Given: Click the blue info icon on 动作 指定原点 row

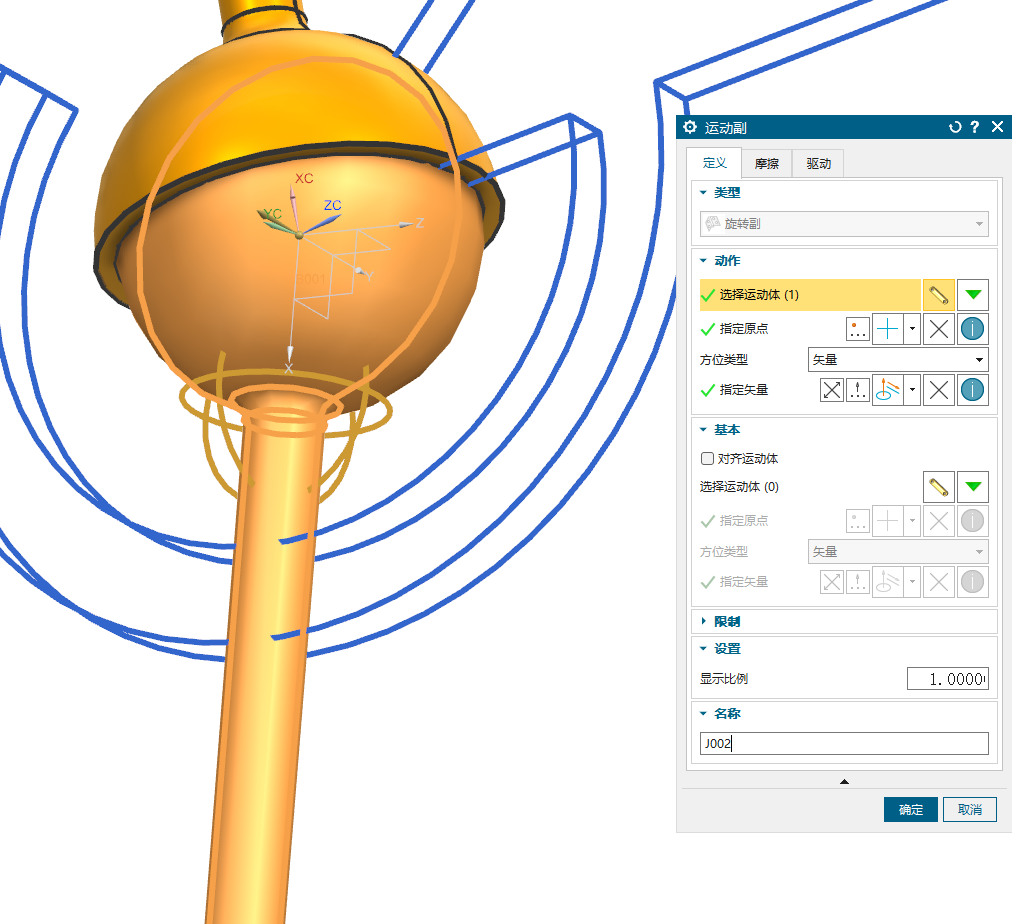Looking at the screenshot, I should tap(972, 328).
